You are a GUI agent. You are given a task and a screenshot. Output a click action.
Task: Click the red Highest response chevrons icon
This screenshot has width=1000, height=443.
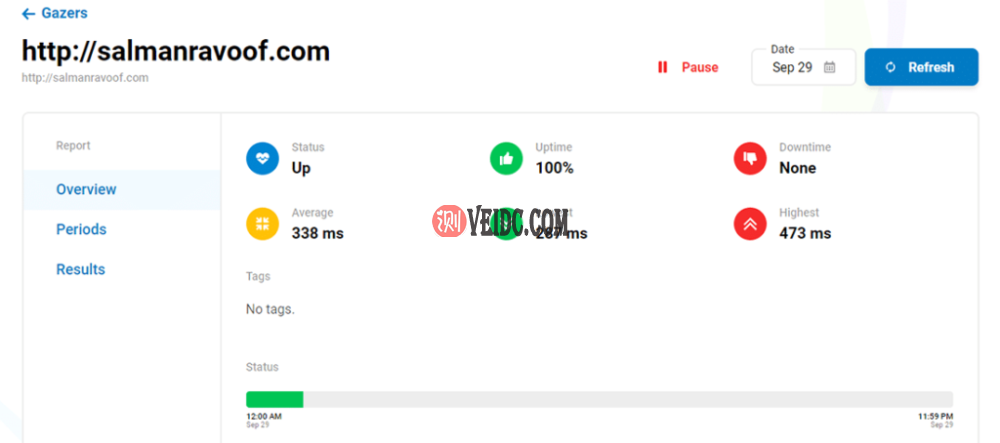coord(750,224)
